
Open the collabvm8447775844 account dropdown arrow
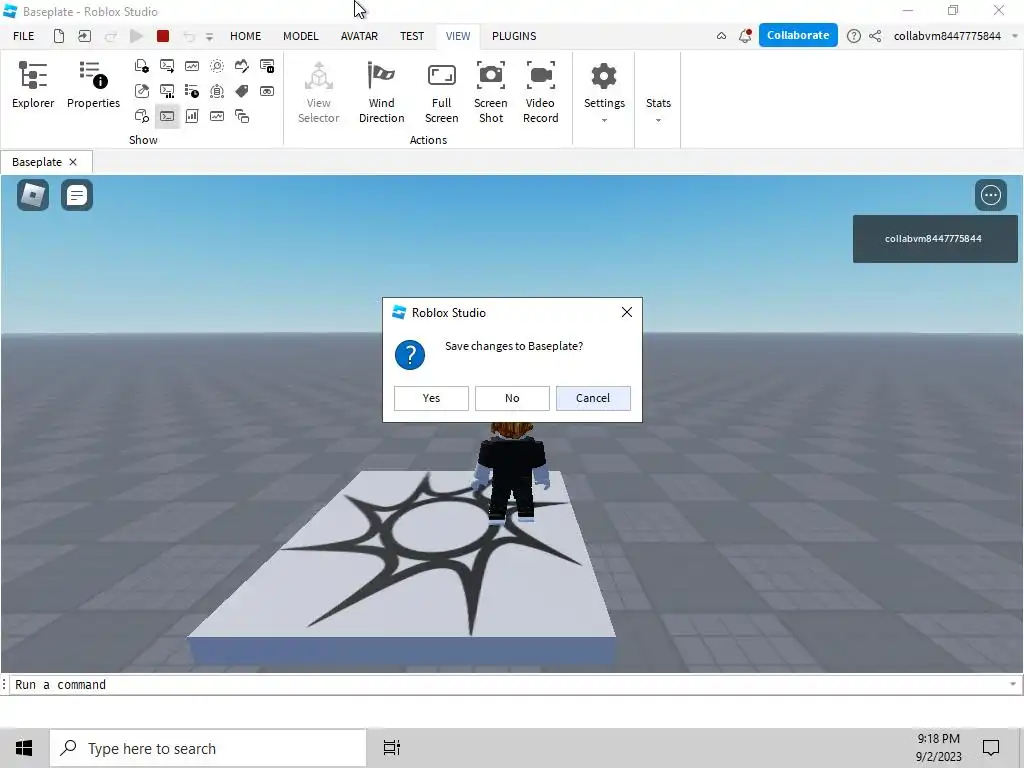coord(1015,36)
